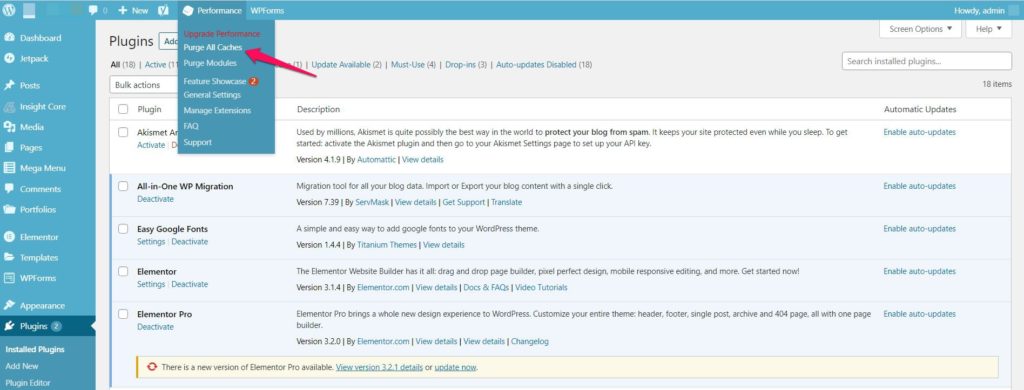Open the Dashboard gauge icon in sidebar

(9, 38)
